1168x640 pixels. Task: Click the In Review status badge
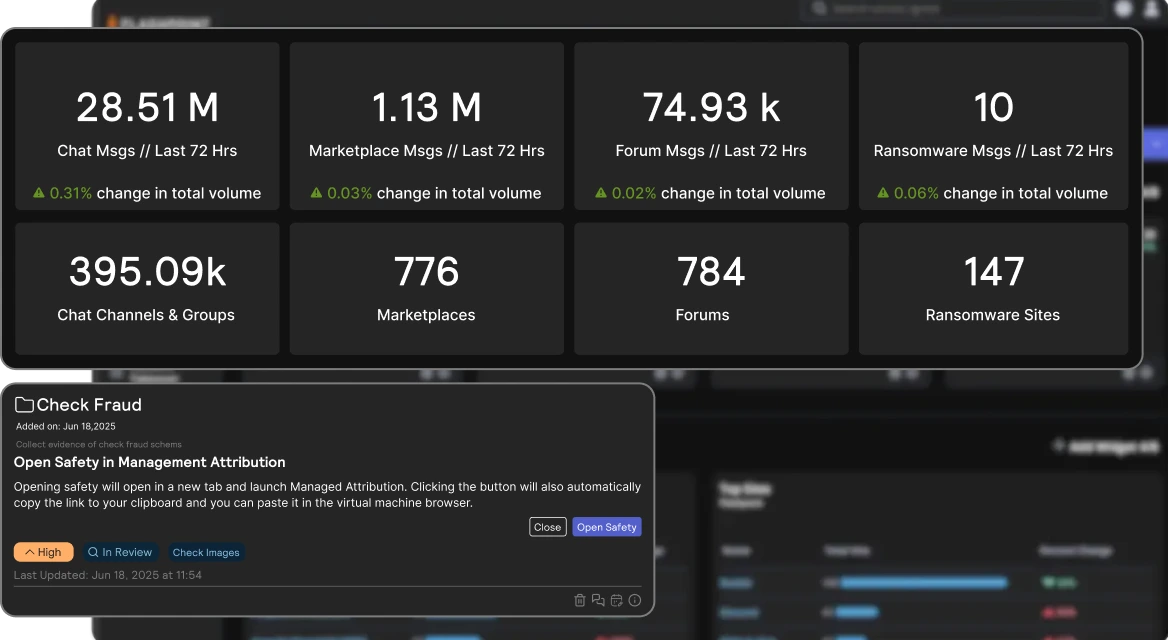[x=120, y=552]
